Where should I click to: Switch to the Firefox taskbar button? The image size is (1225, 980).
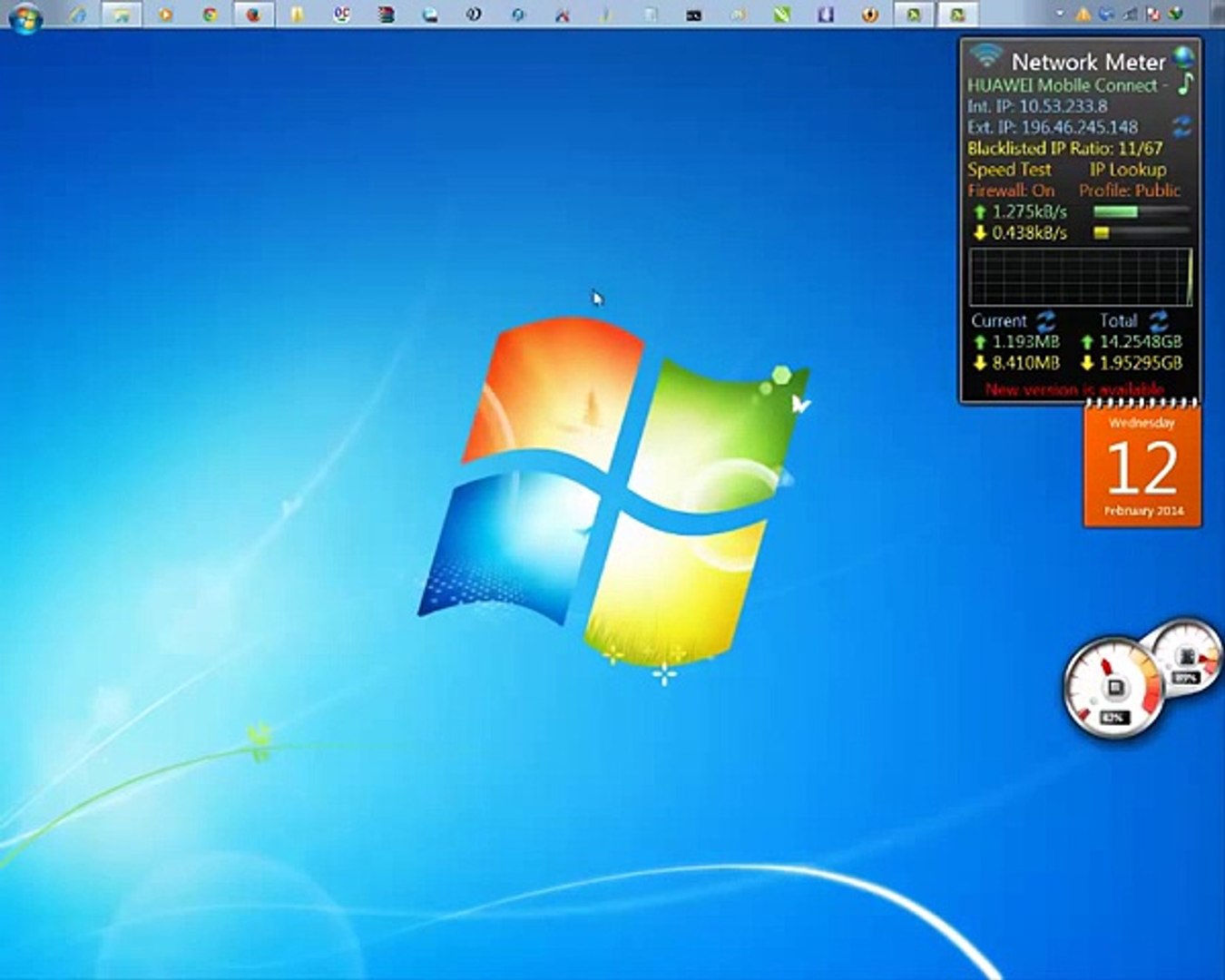pos(253,15)
